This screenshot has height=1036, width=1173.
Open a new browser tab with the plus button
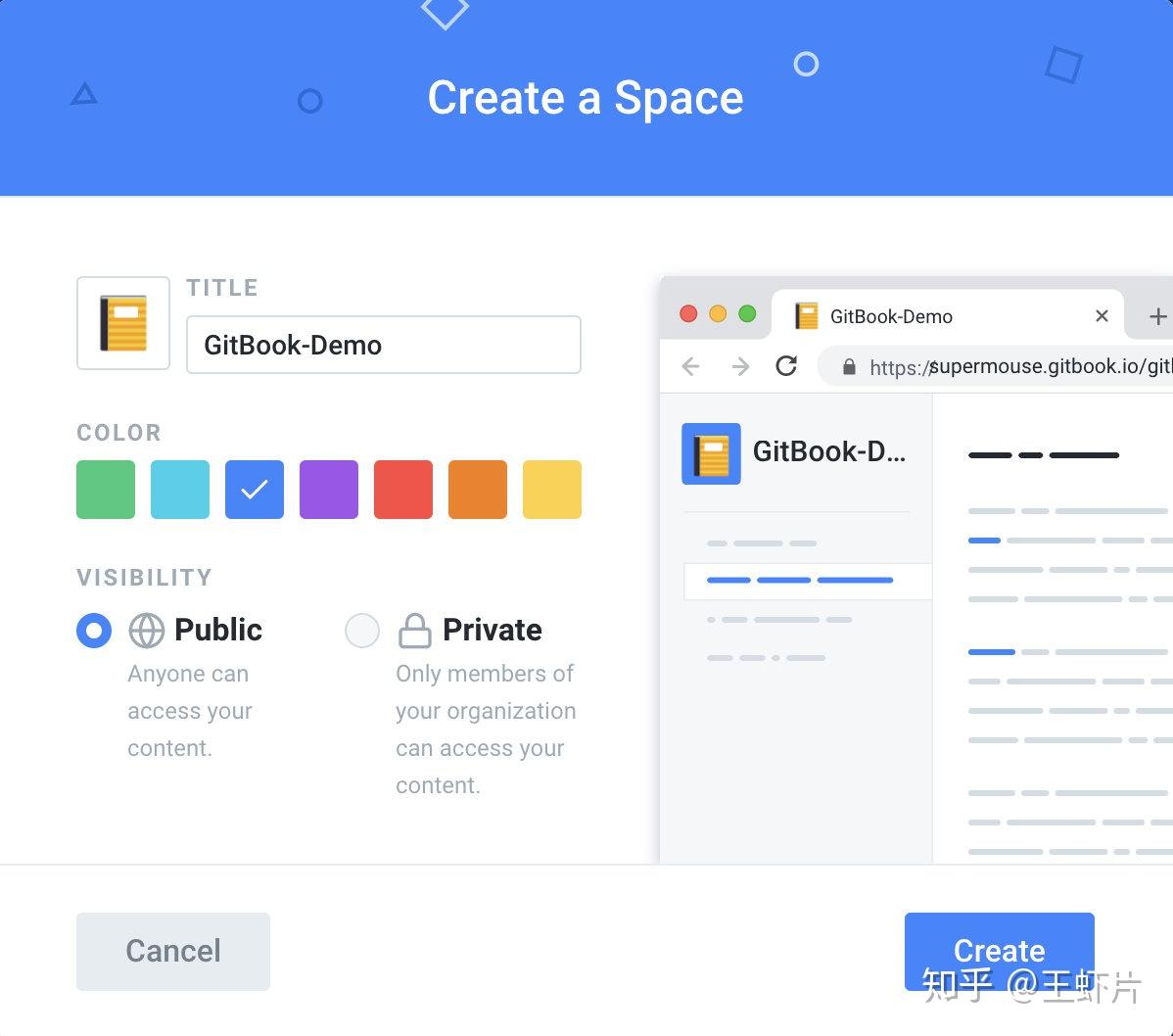tap(1158, 315)
